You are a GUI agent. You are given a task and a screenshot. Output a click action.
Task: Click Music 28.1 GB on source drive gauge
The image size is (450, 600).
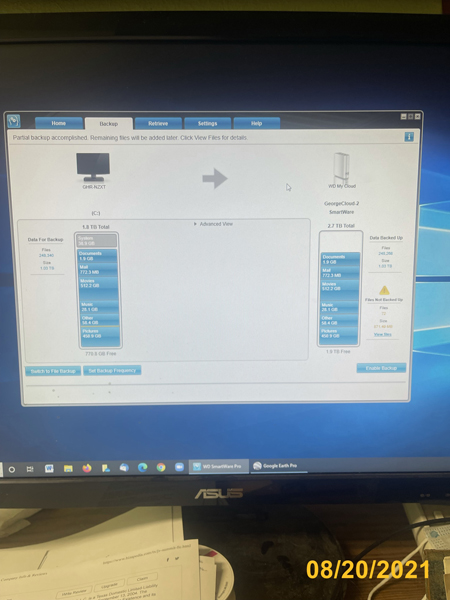[98, 307]
